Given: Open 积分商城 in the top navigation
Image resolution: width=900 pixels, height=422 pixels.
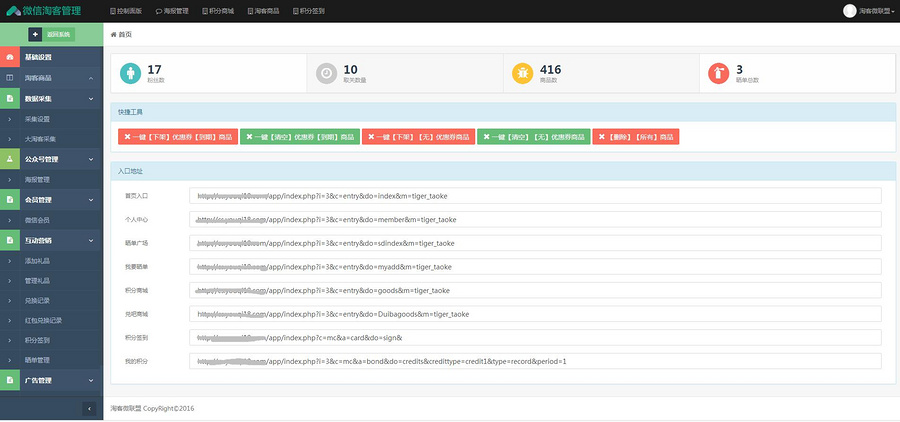Looking at the screenshot, I should coord(218,11).
